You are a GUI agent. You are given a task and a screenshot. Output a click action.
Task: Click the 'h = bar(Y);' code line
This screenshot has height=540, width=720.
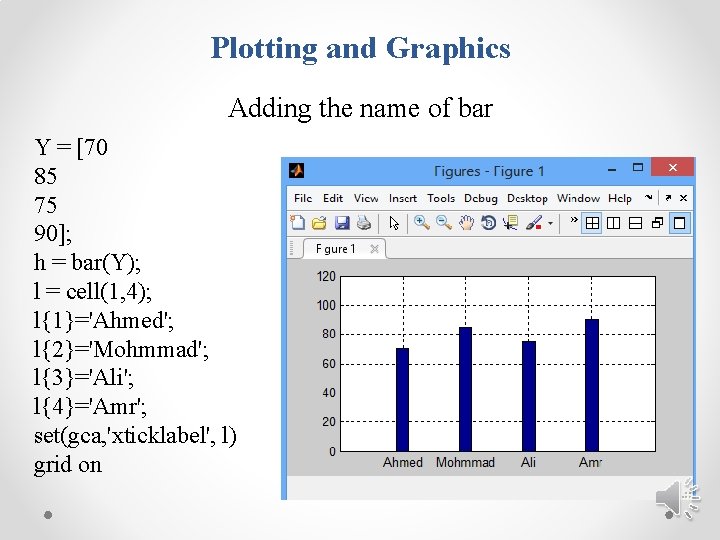87,263
